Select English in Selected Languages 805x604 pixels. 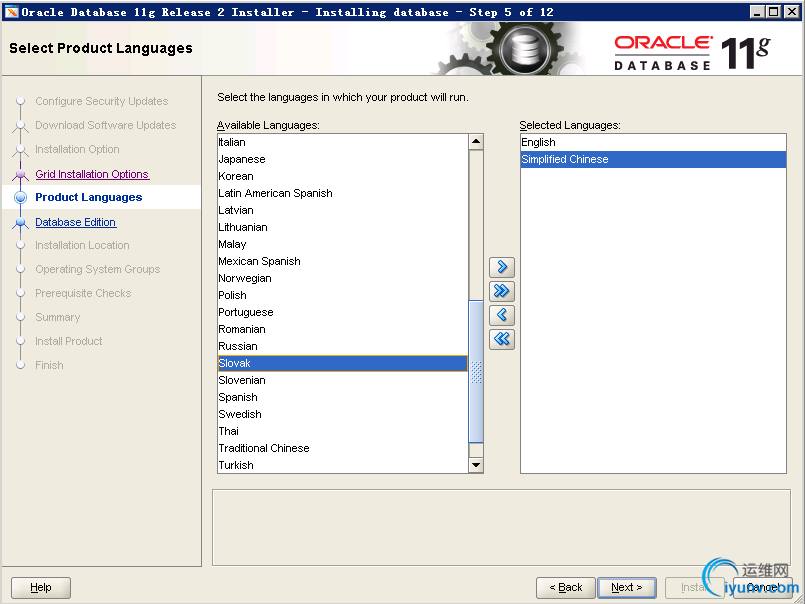click(653, 142)
